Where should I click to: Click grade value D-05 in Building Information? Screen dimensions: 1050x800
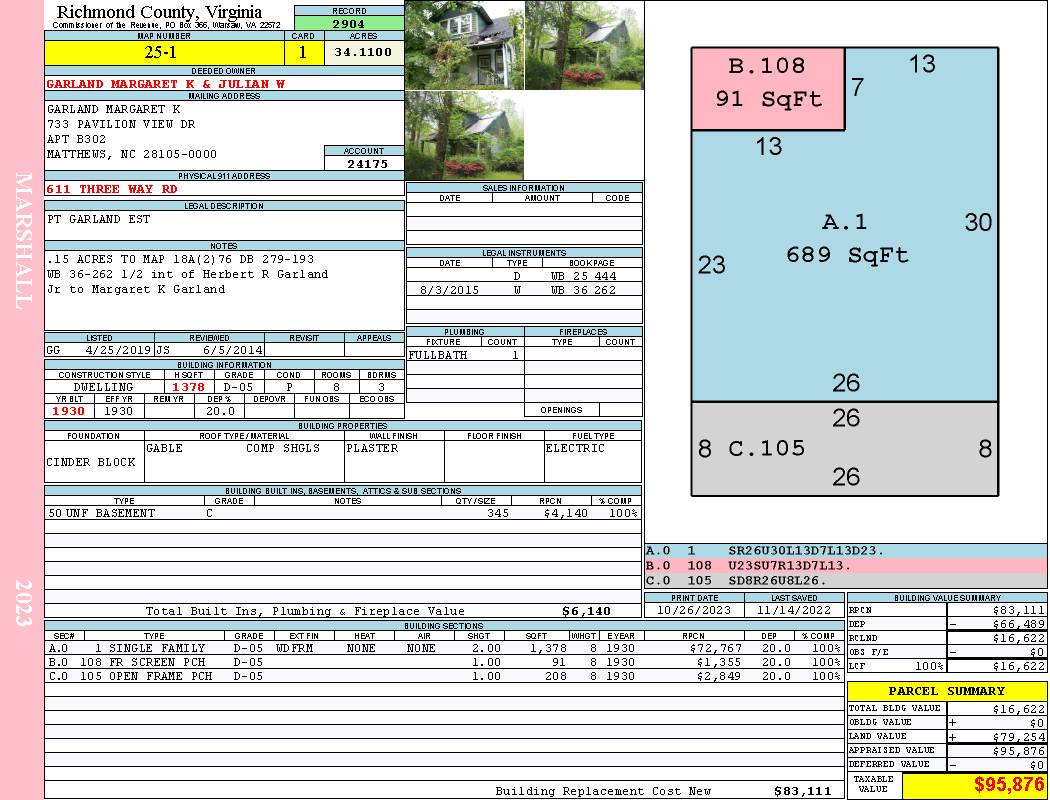[238, 387]
